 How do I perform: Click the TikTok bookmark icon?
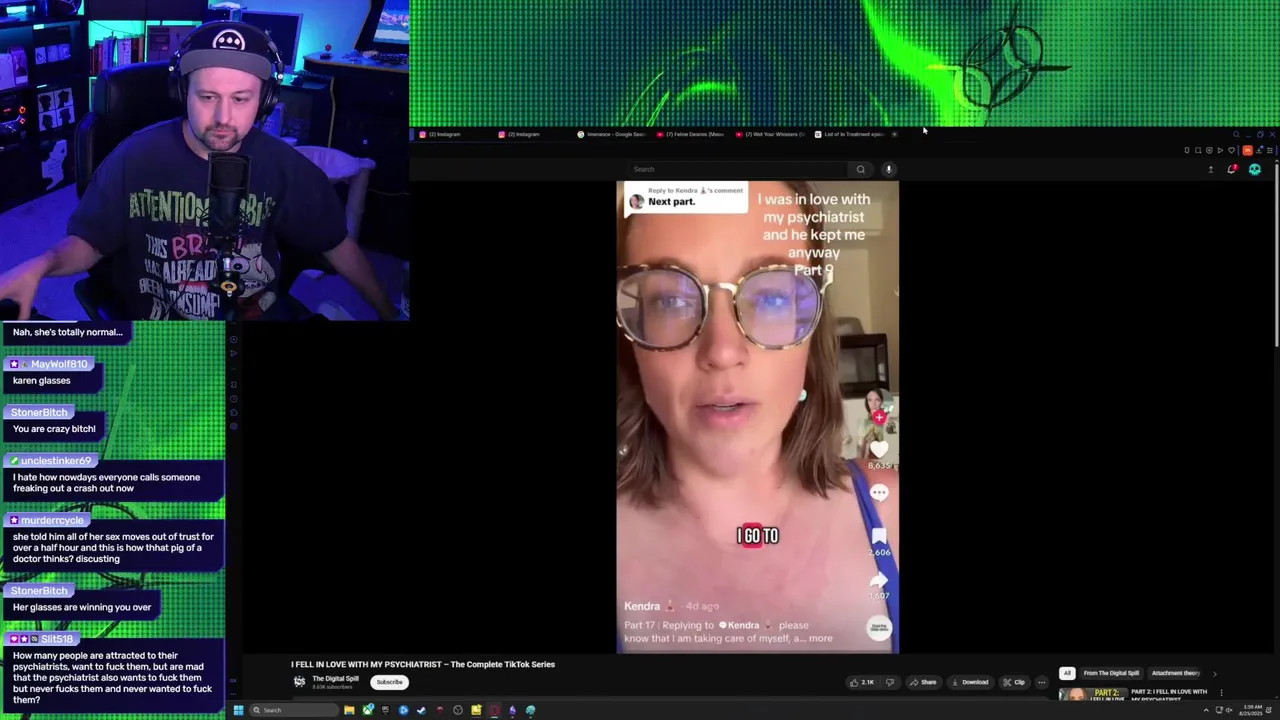click(x=879, y=537)
